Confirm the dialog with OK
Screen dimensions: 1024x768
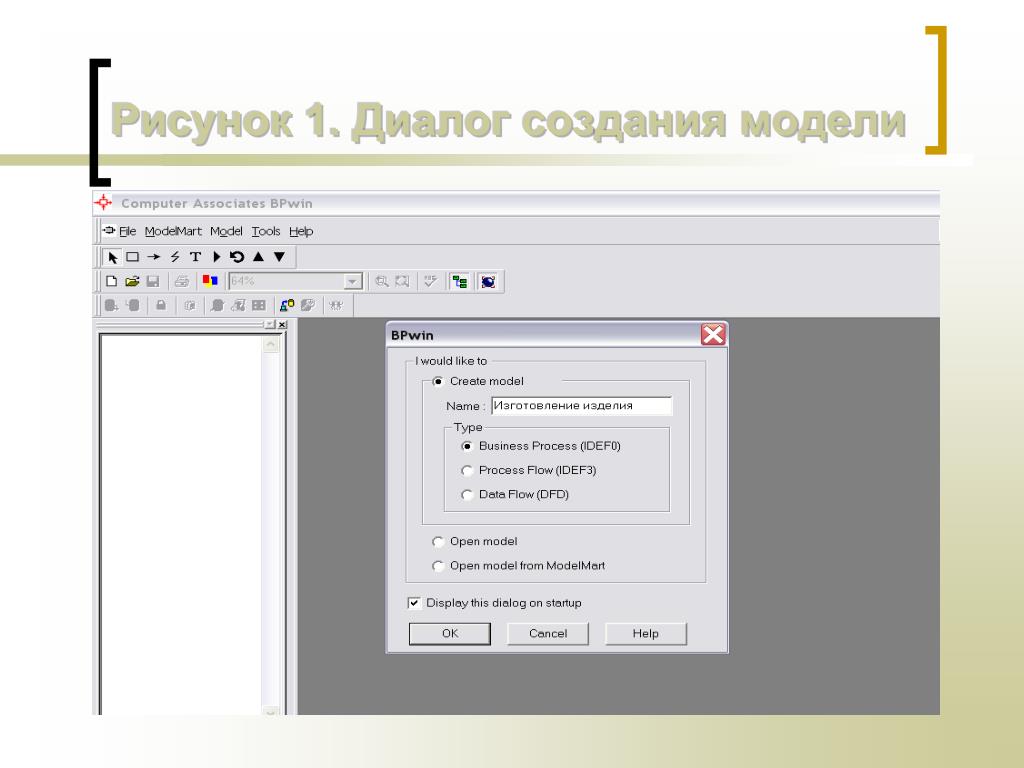[x=450, y=633]
